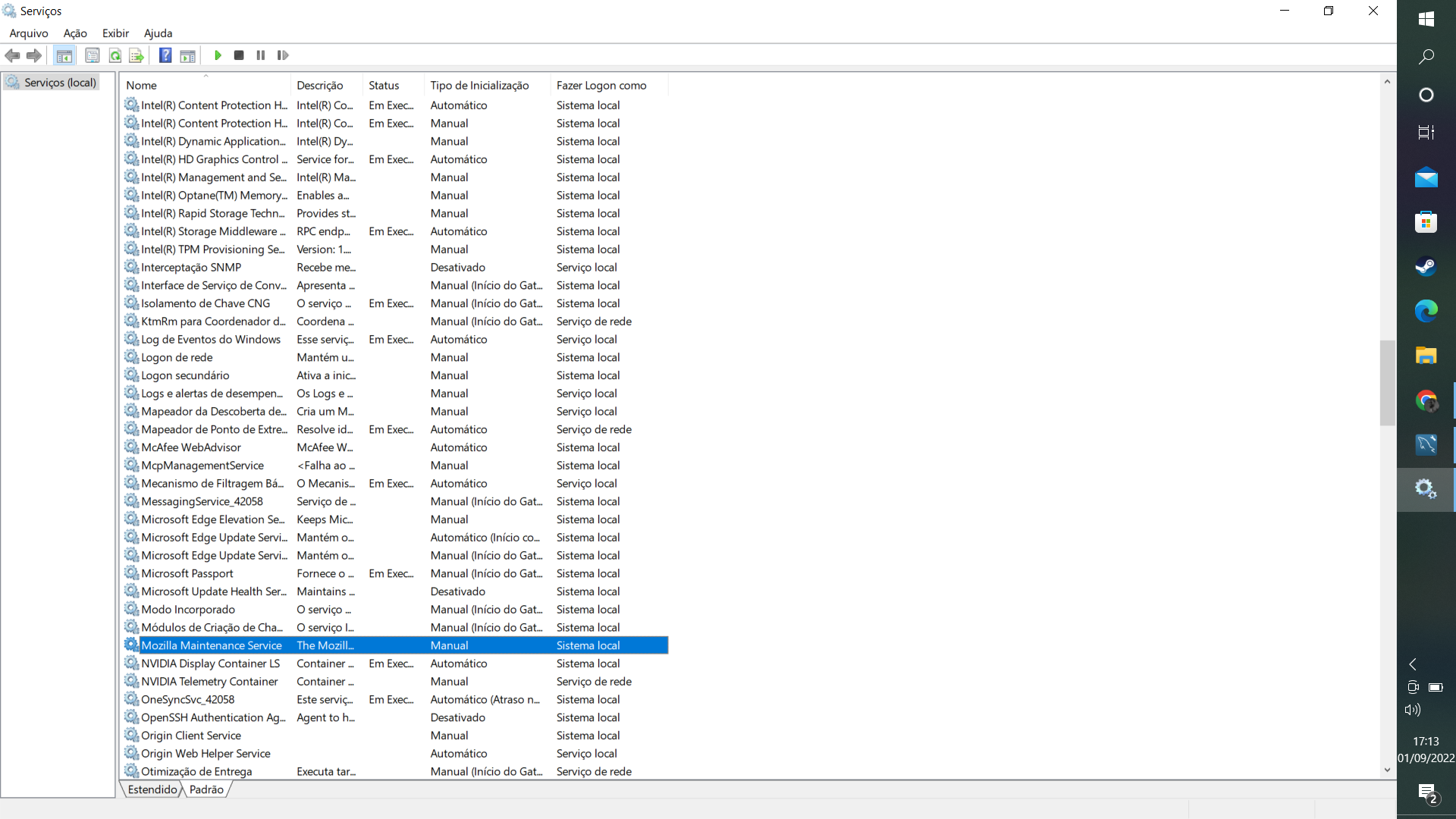
Task: Open the Mail app from taskbar
Action: pyautogui.click(x=1426, y=177)
